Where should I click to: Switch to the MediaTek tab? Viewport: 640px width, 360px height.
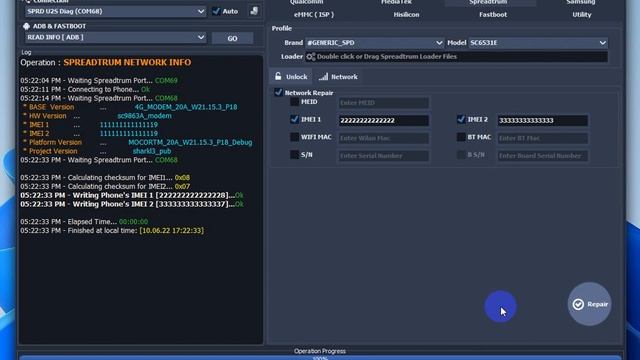pyautogui.click(x=396, y=2)
